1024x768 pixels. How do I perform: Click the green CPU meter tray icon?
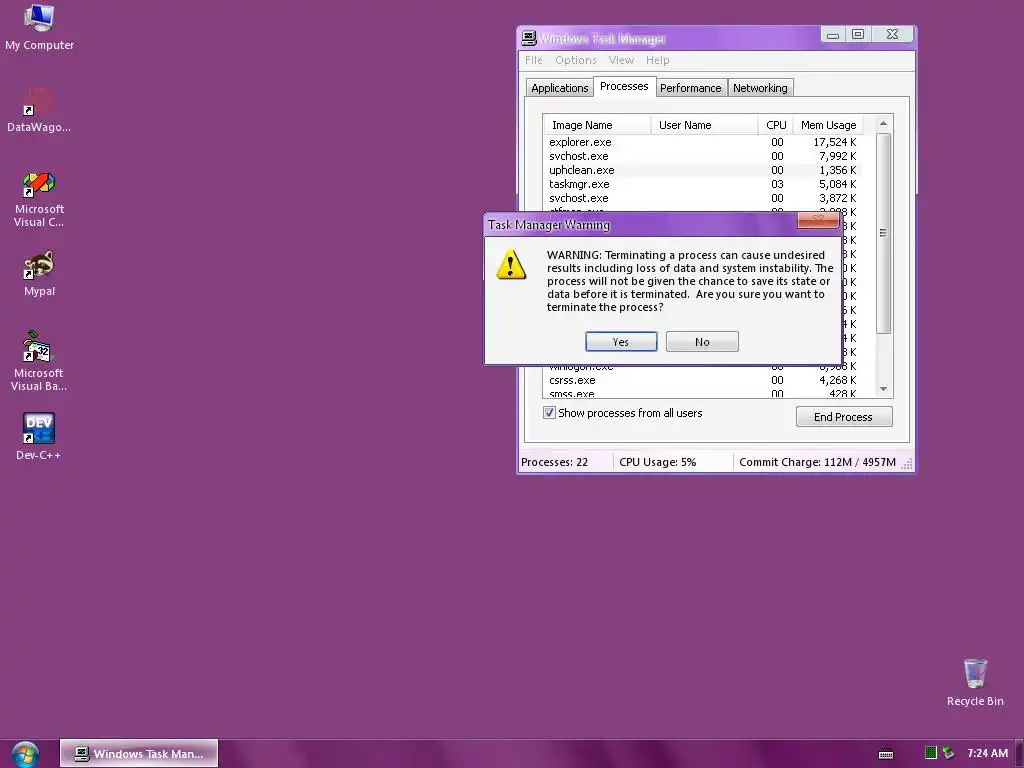click(931, 753)
